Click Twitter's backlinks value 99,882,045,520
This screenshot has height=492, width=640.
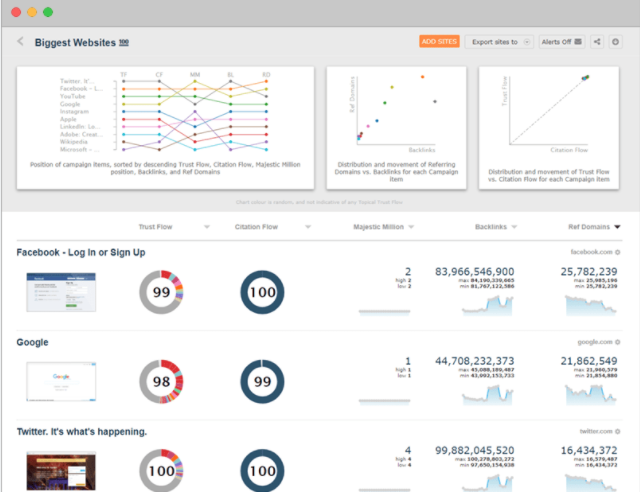point(474,451)
